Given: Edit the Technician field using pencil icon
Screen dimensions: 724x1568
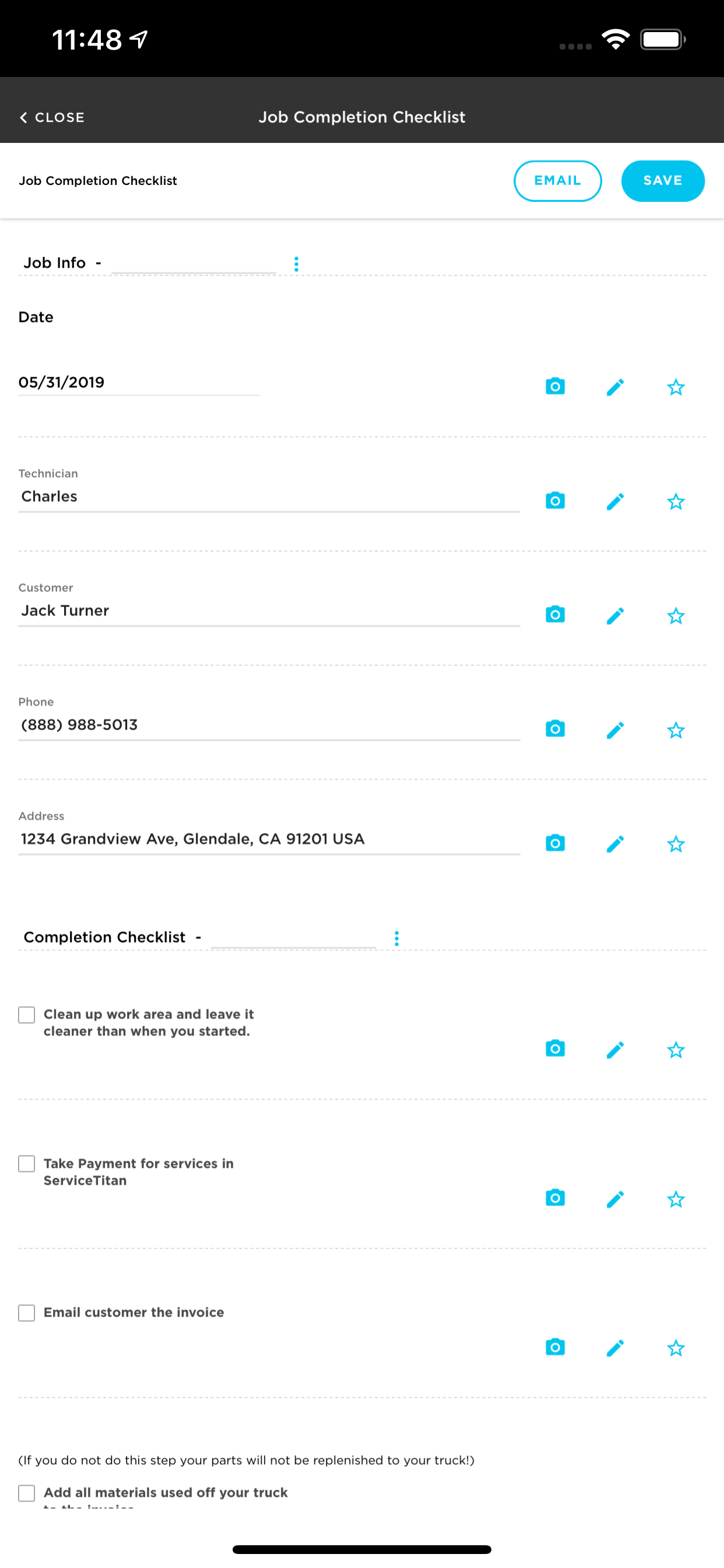Looking at the screenshot, I should 615,501.
